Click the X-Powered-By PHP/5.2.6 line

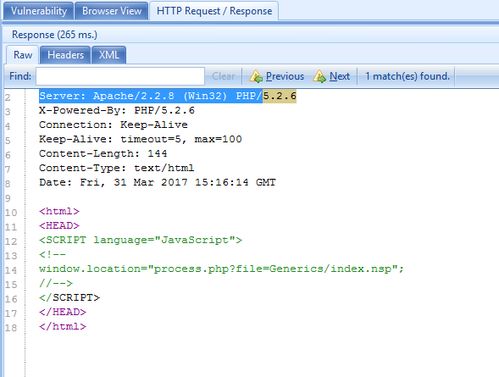[x=117, y=110]
